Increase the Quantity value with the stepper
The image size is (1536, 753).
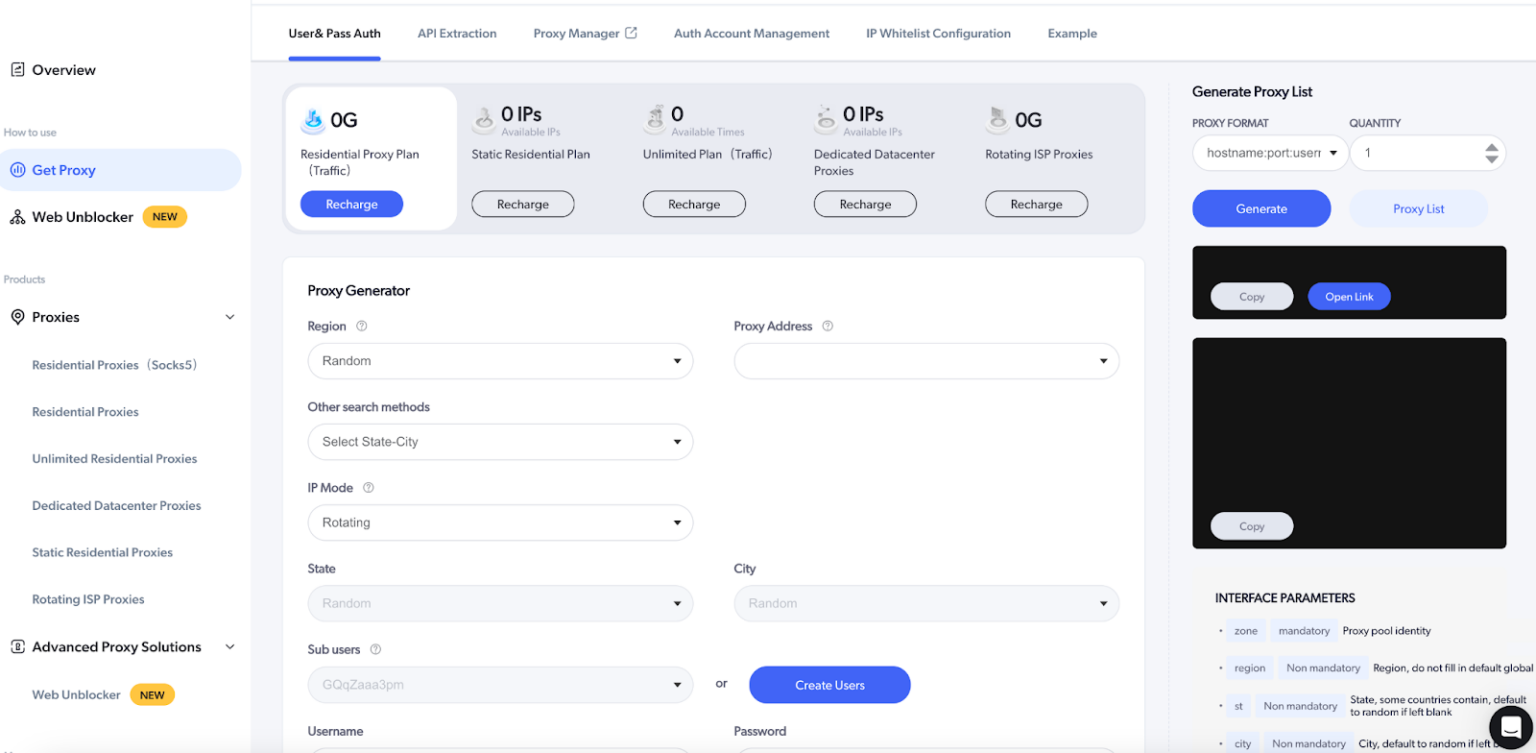pos(1494,147)
